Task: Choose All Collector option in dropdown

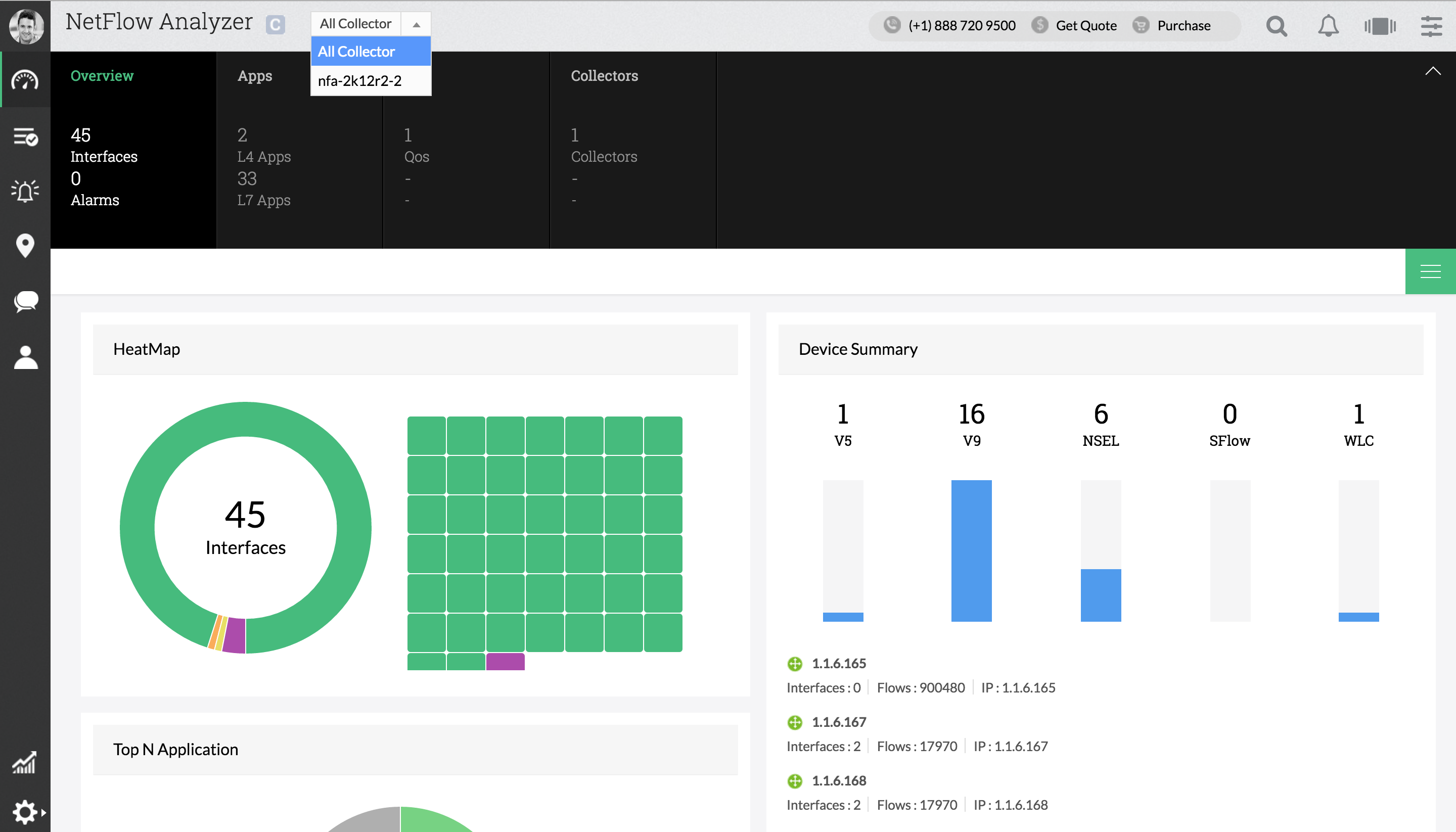Action: [356, 52]
